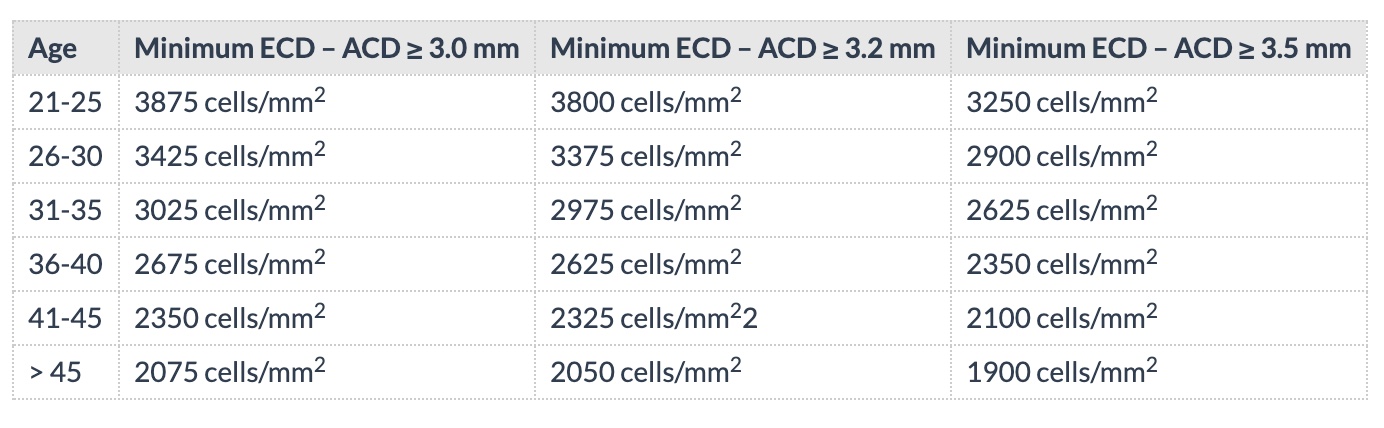Select the 2325 cells/mm² cell

(x=652, y=318)
